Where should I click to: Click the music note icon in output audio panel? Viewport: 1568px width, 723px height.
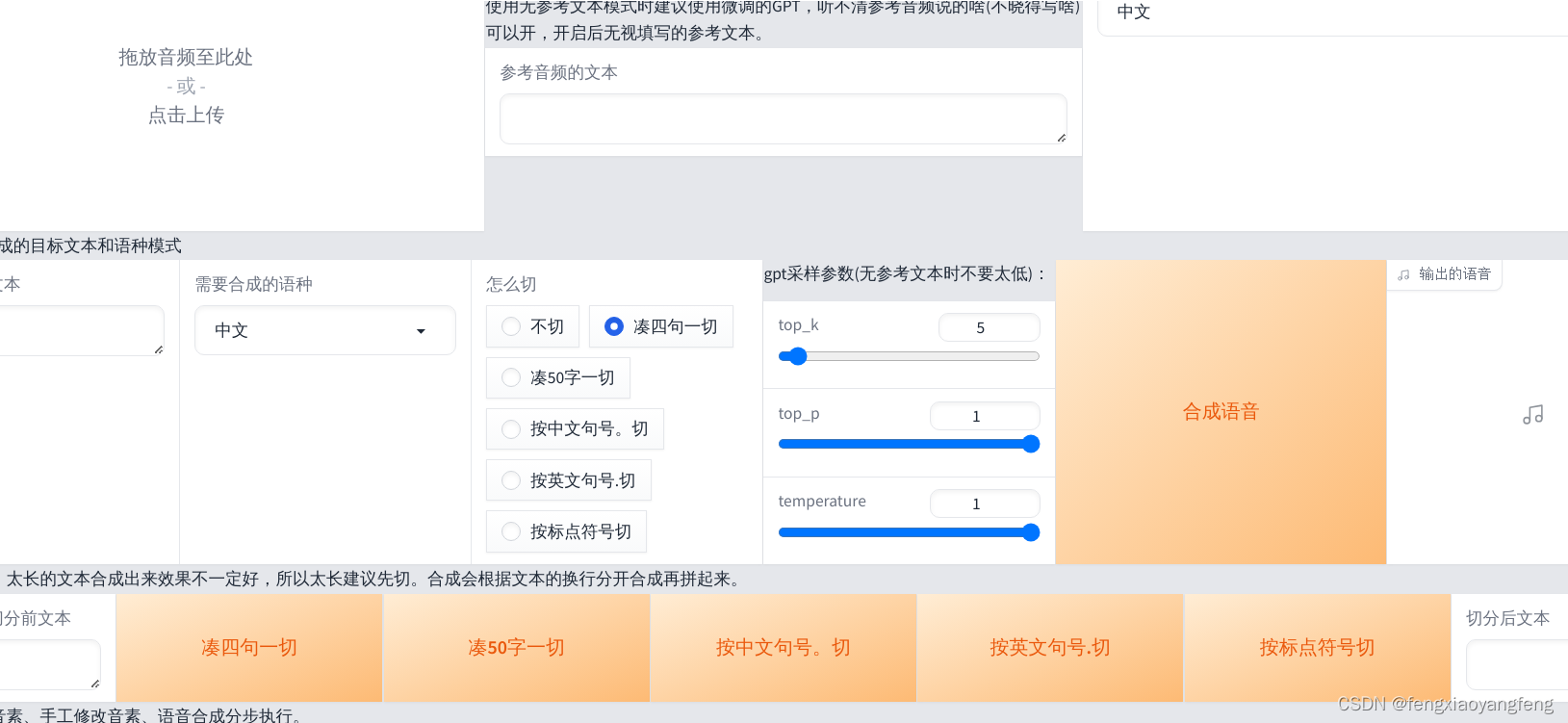click(1532, 414)
